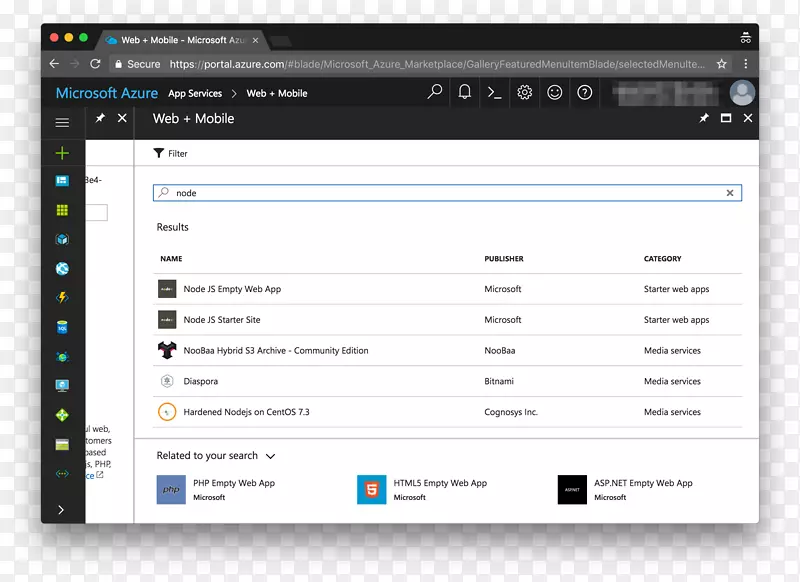Screen dimensions: 800x582
Task: Launch Cloud Shell from top bar
Action: (x=494, y=93)
